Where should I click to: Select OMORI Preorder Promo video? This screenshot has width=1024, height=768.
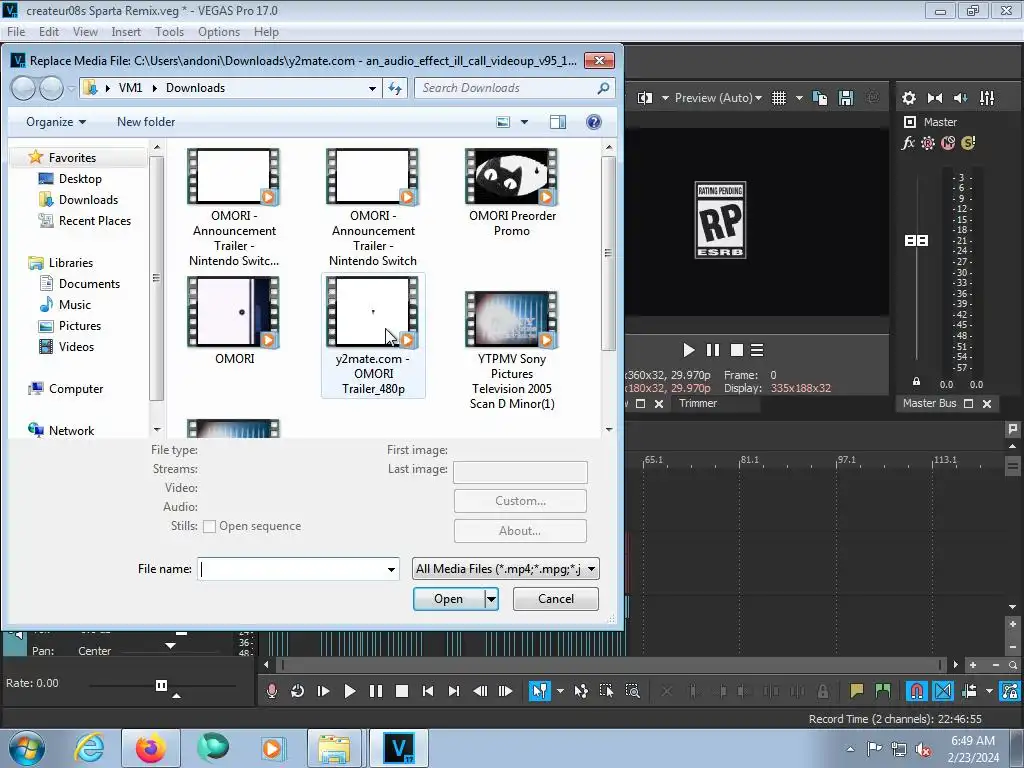point(512,193)
